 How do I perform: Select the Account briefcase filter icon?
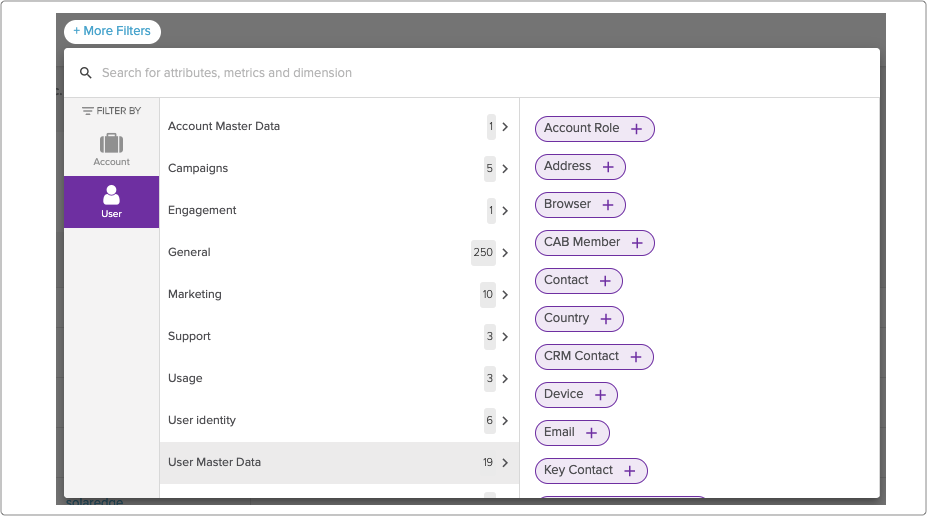111,143
